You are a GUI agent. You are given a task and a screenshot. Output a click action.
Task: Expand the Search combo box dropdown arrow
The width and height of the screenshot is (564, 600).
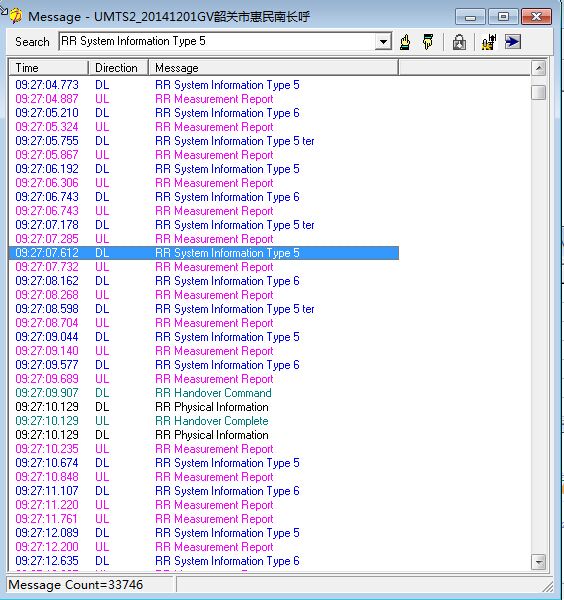383,42
